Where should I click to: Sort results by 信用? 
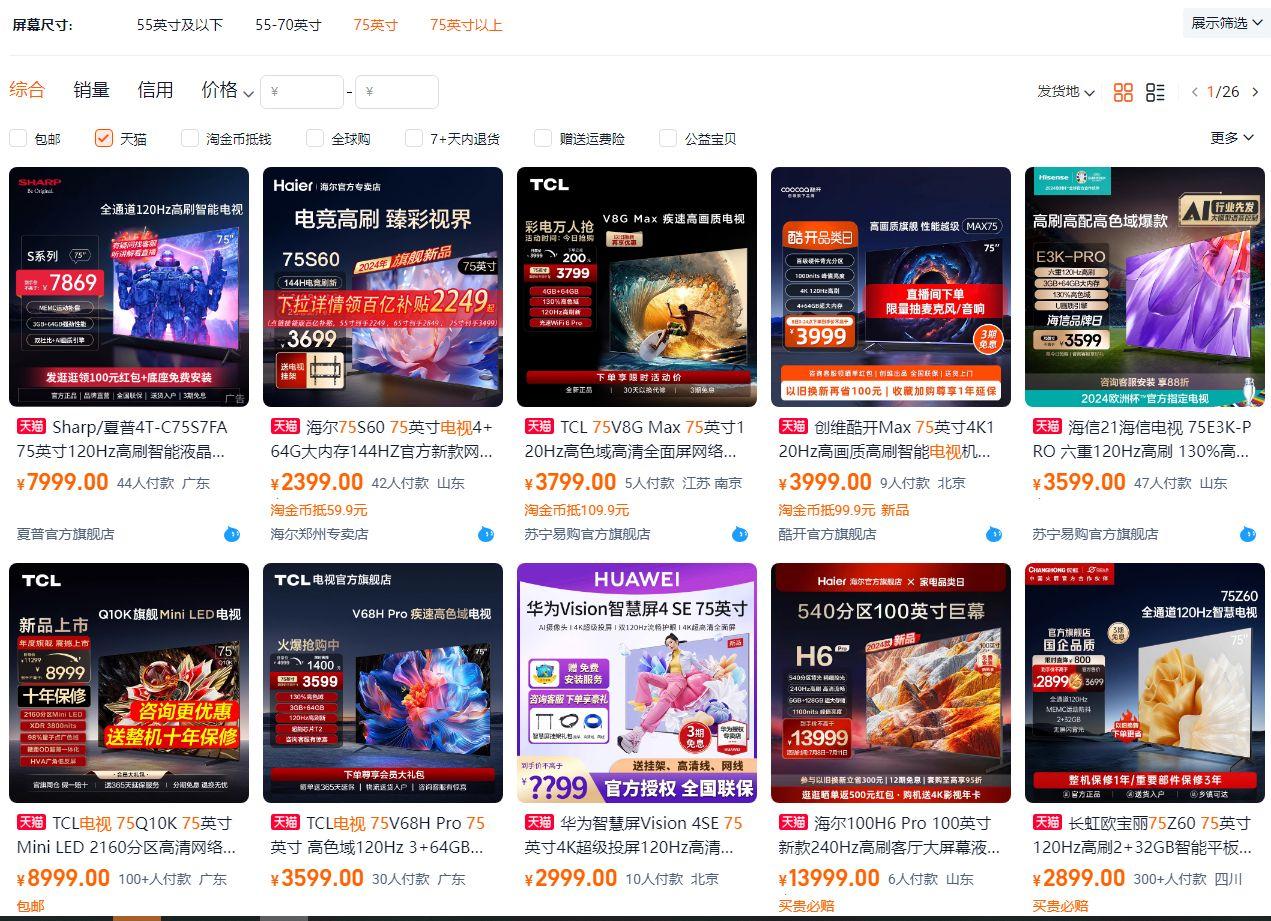[155, 89]
